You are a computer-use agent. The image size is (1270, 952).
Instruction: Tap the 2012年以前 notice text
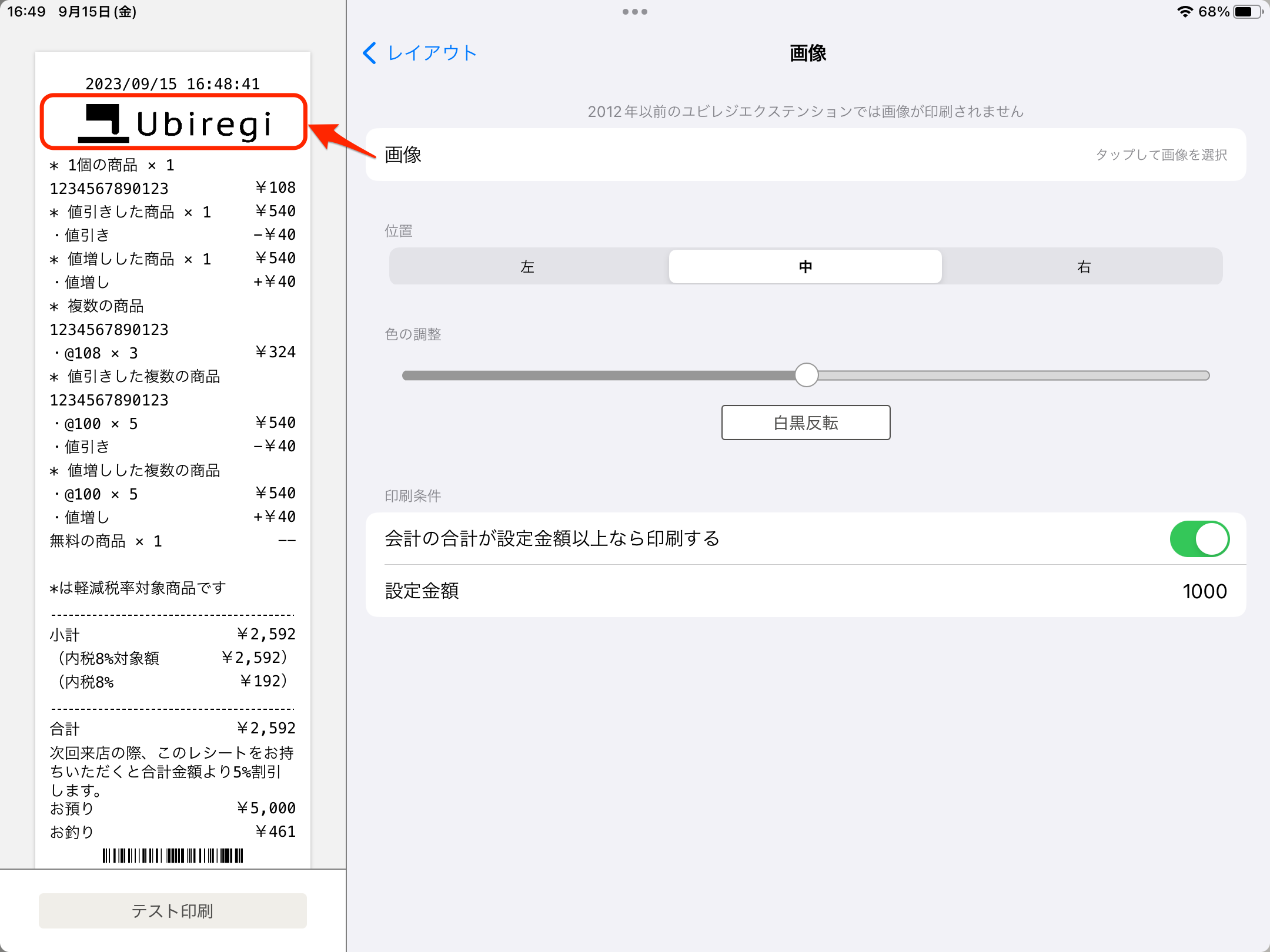pos(806,112)
